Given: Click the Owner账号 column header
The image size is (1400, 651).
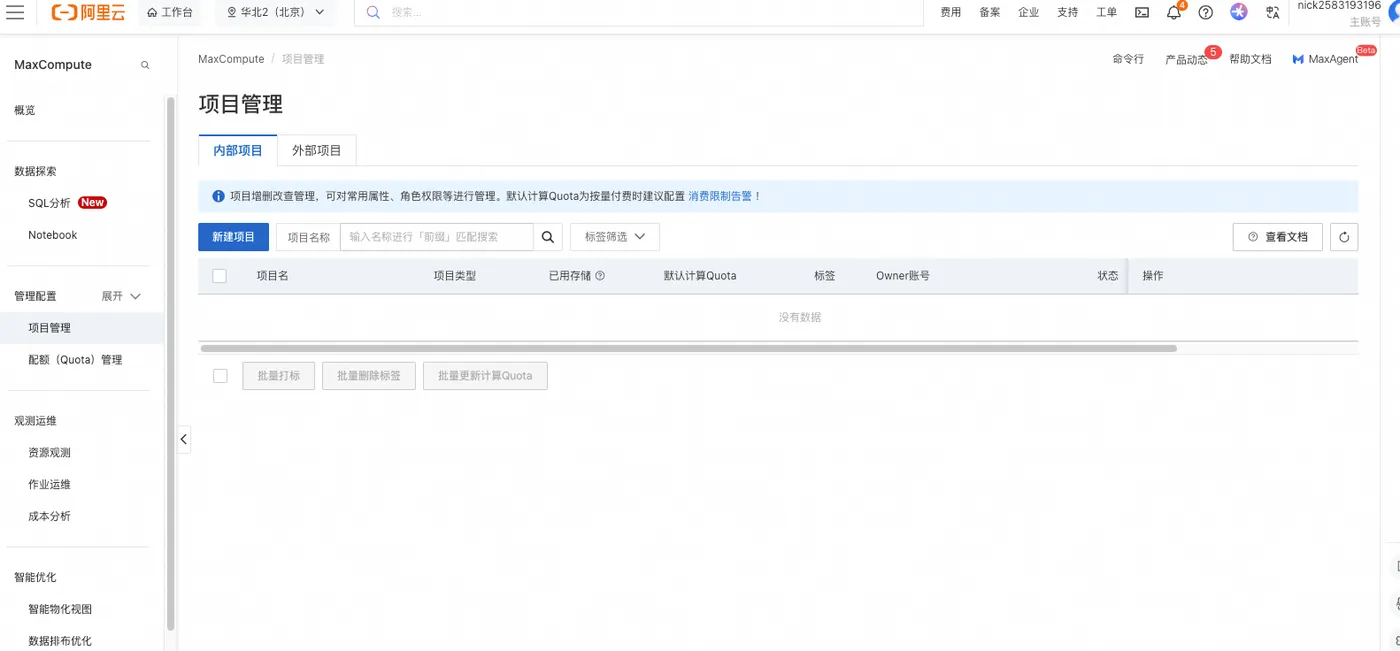Looking at the screenshot, I should point(903,276).
